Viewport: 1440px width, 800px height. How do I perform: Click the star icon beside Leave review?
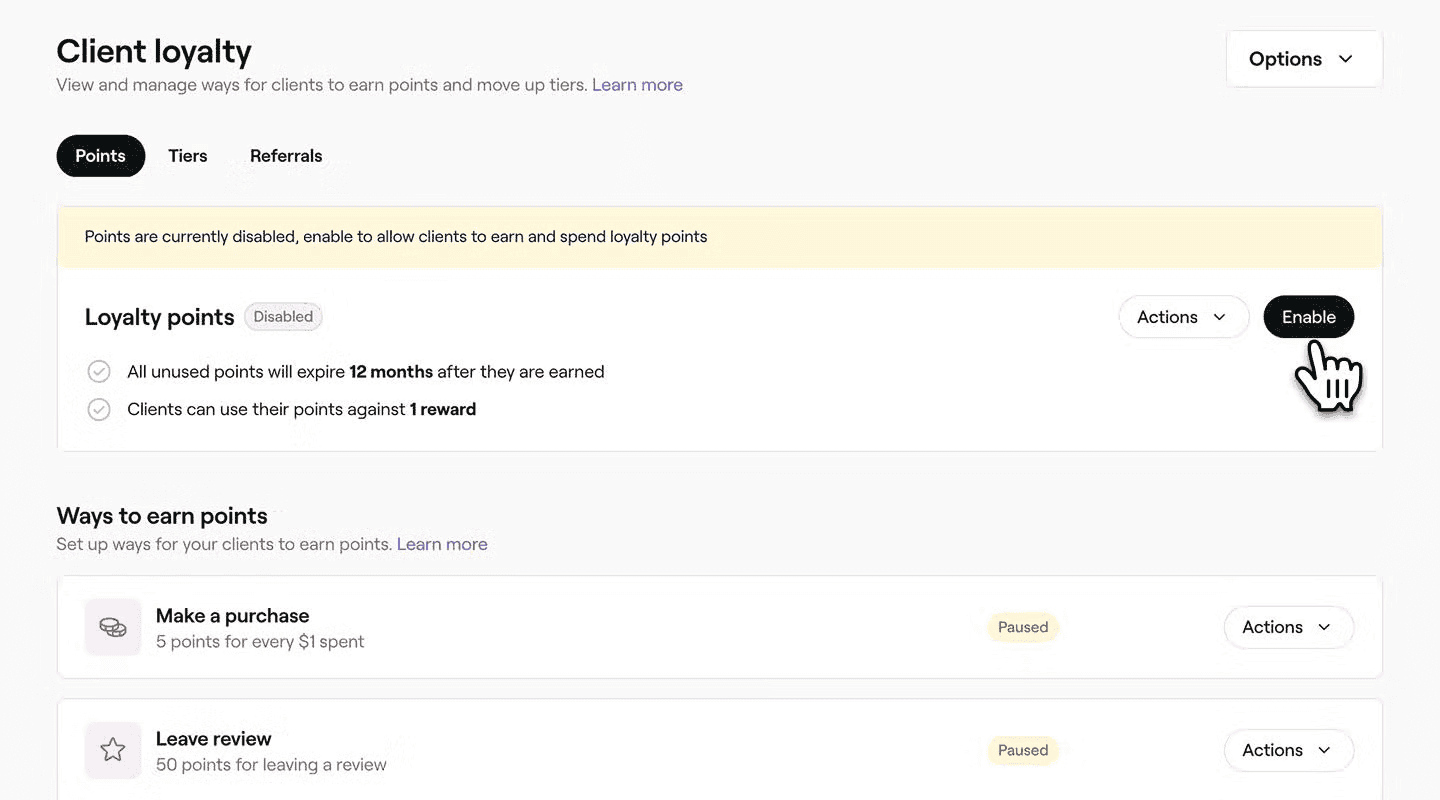click(x=113, y=750)
